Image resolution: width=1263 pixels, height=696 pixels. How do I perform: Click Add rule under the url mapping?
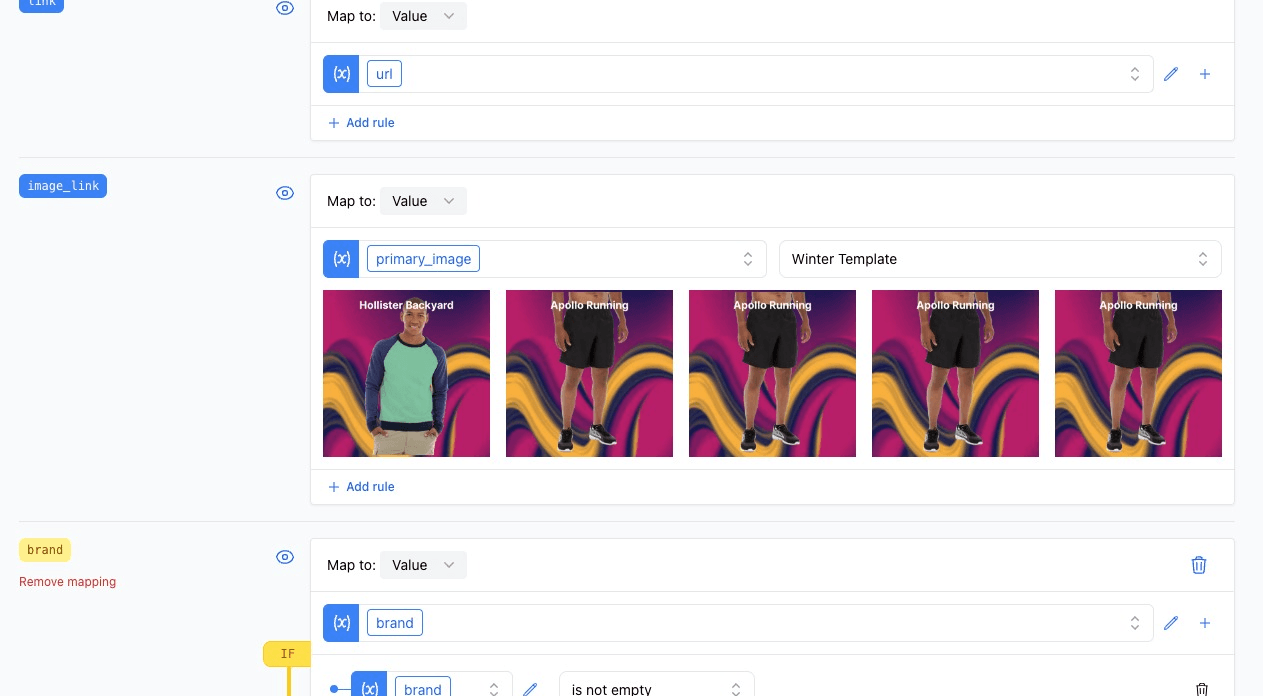[x=361, y=123]
